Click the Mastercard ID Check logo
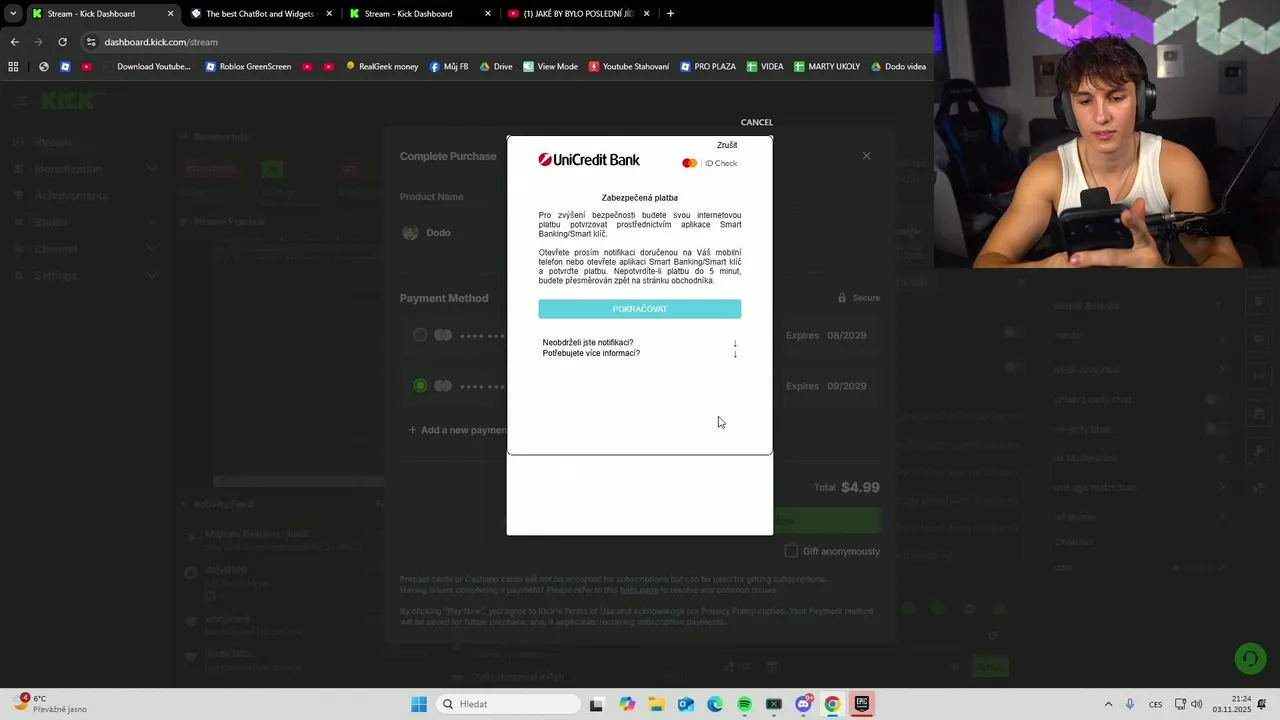This screenshot has width=1280, height=720. point(710,163)
